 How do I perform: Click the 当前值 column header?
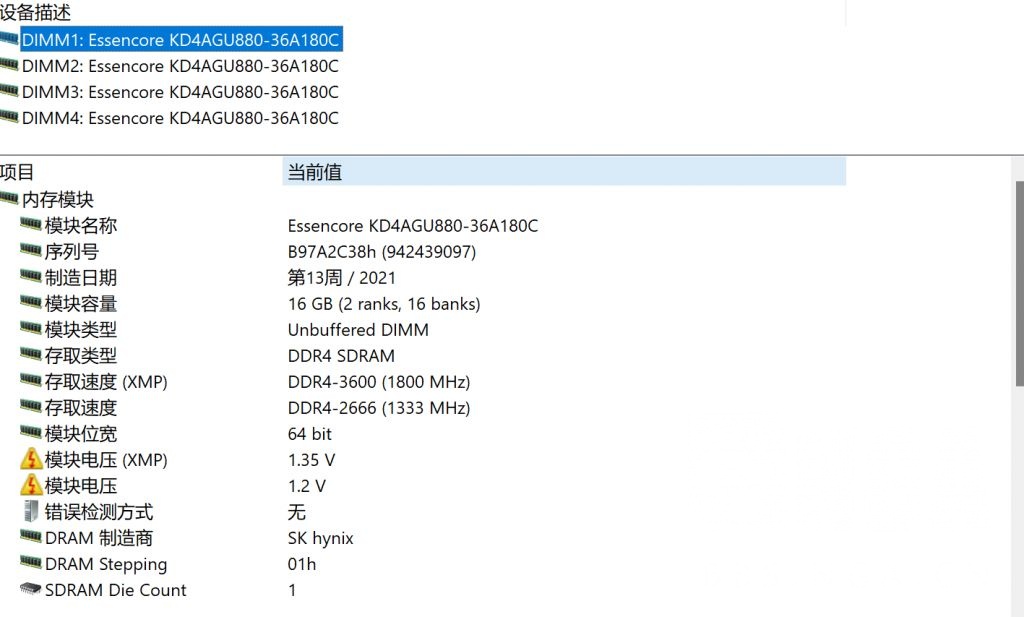coord(310,172)
